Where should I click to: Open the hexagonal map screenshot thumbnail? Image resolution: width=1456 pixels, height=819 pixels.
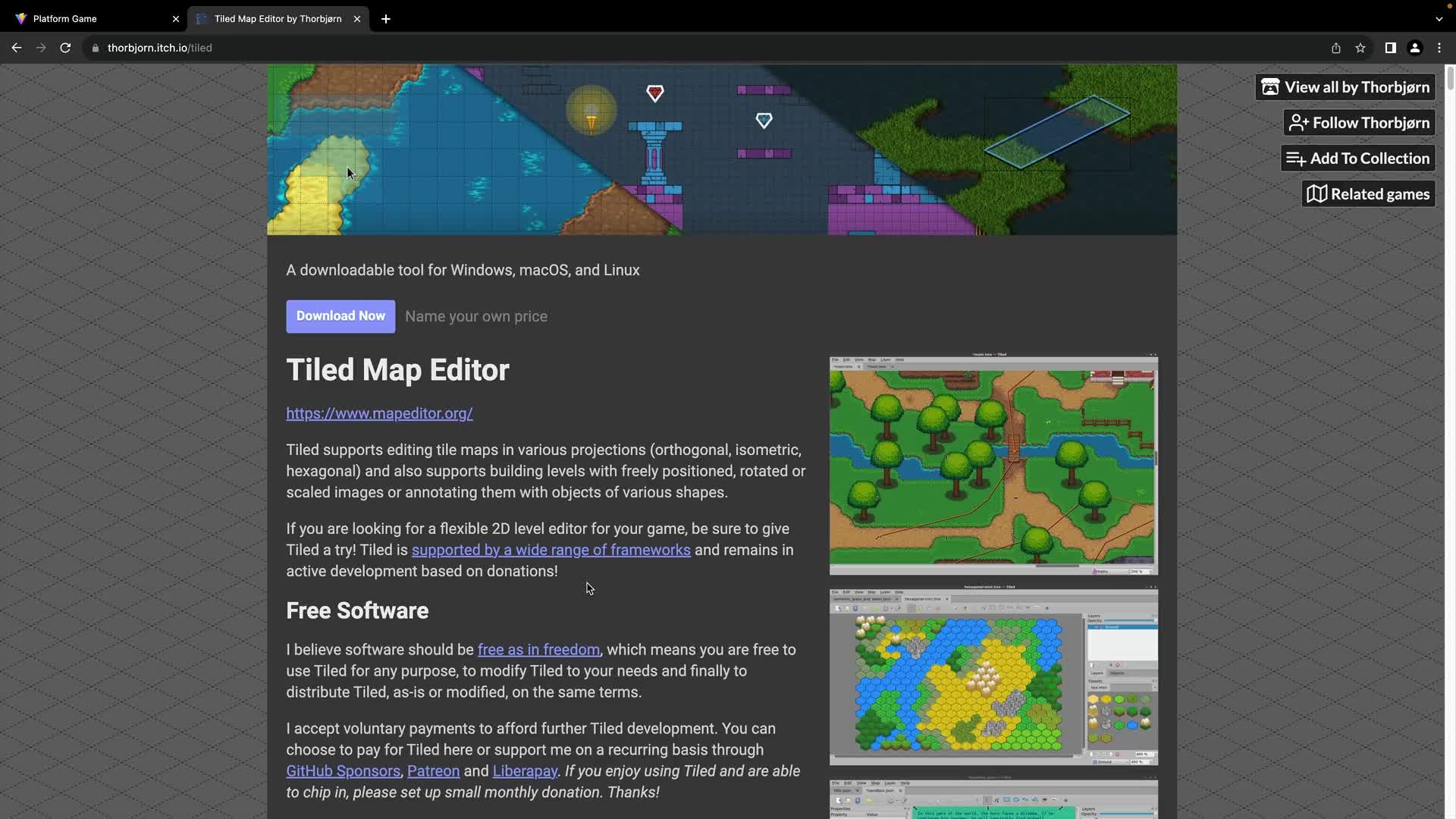coord(993,676)
